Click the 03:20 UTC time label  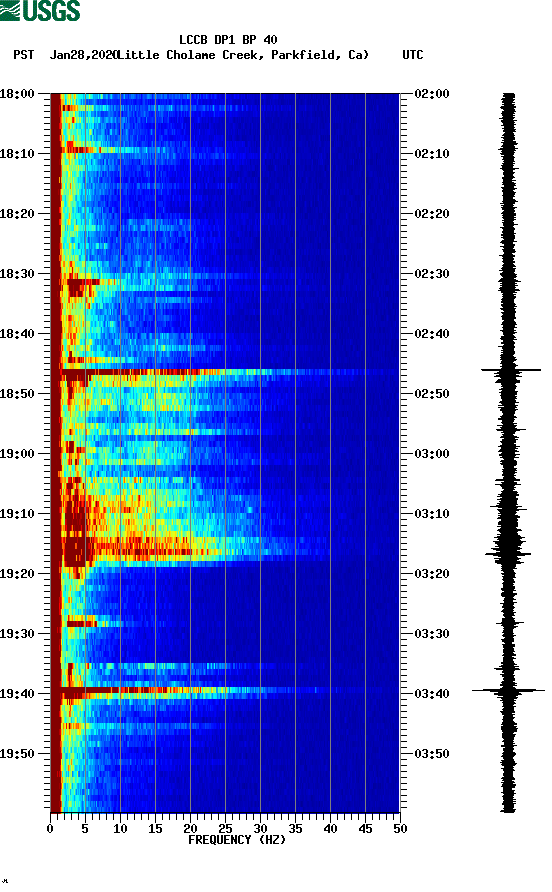[x=432, y=573]
